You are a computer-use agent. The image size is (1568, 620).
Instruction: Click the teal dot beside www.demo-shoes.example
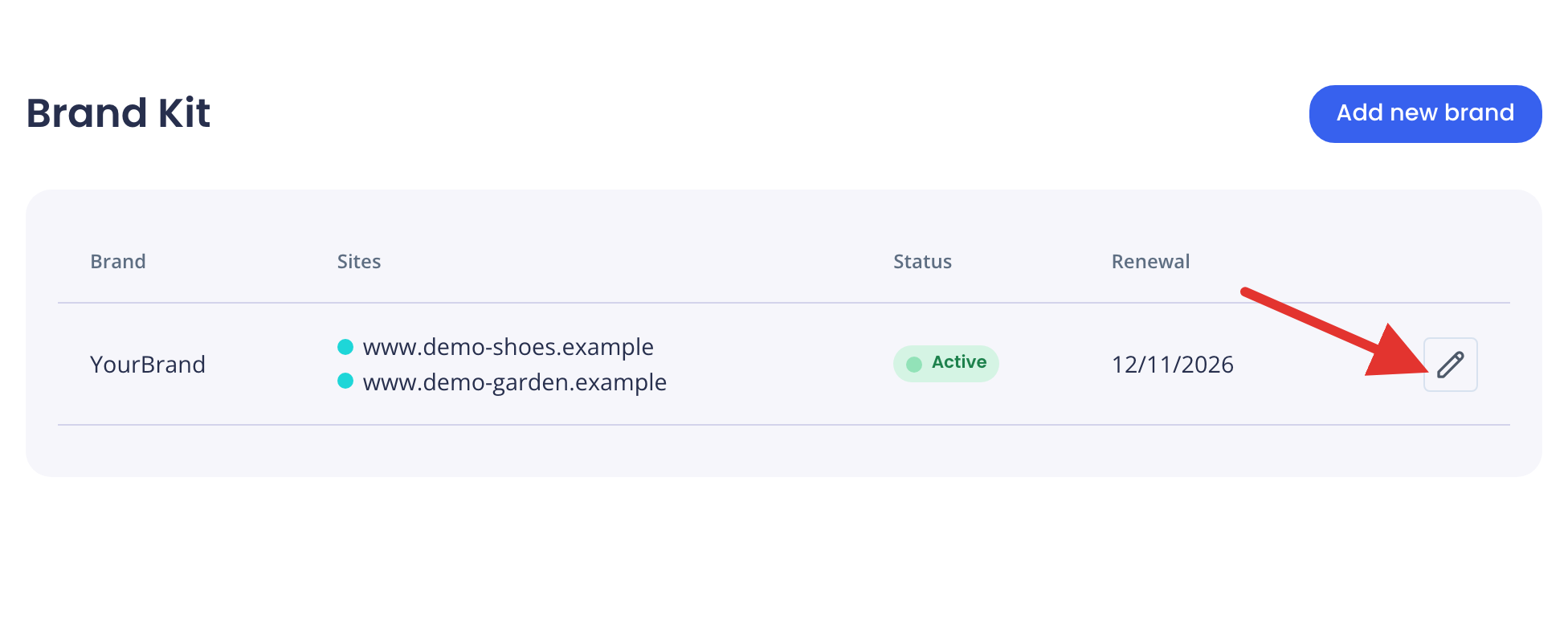(x=345, y=347)
